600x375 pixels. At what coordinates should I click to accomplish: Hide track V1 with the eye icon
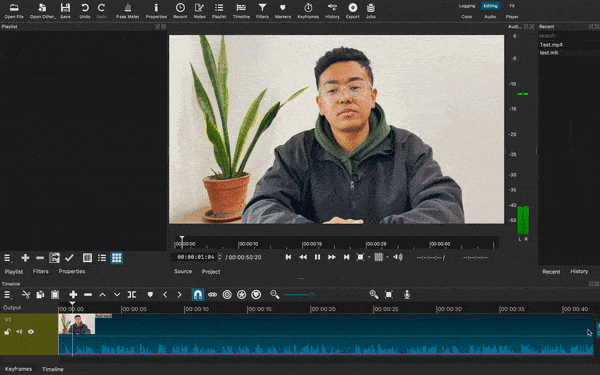pos(31,332)
